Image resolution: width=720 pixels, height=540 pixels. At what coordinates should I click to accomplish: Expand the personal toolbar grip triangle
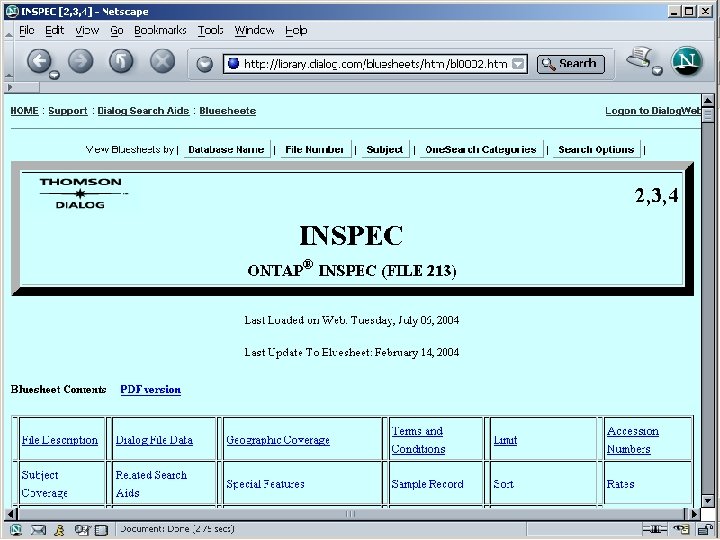point(10,87)
